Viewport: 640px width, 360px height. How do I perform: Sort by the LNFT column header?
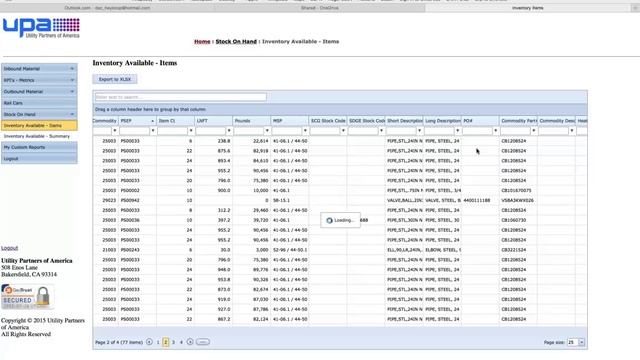pos(213,121)
